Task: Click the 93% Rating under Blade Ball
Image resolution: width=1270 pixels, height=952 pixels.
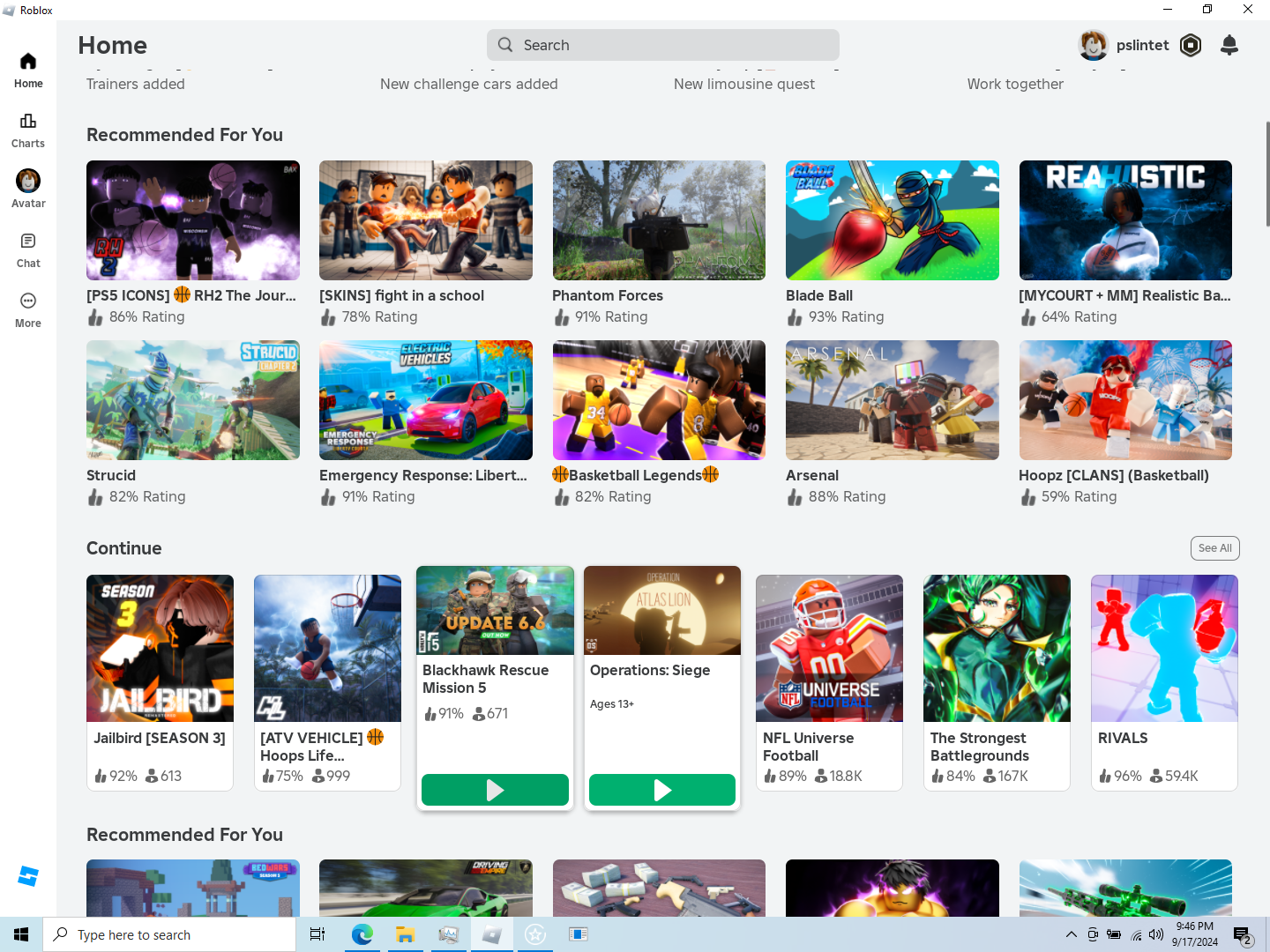Action: click(x=835, y=316)
